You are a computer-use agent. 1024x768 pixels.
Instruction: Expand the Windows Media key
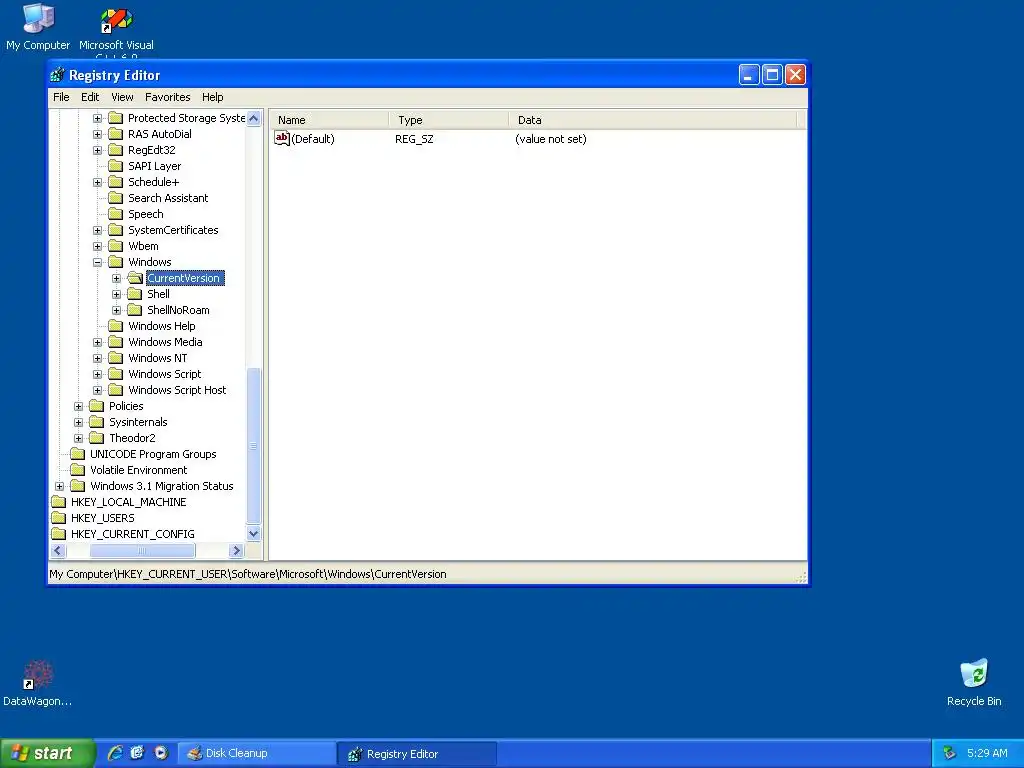[x=97, y=342]
